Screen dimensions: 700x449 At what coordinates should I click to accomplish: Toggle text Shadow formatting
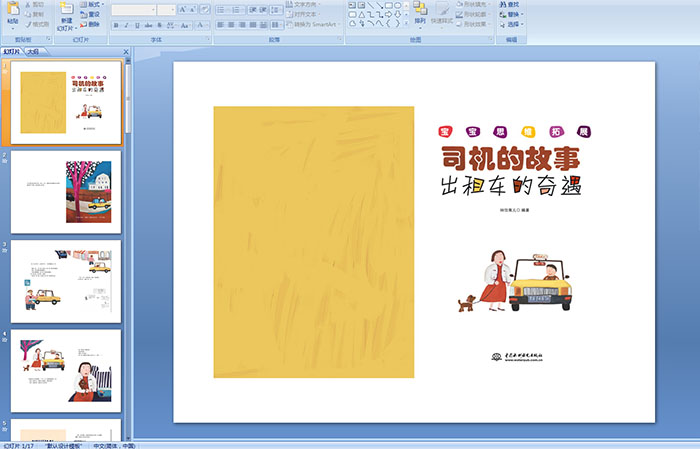tap(159, 25)
